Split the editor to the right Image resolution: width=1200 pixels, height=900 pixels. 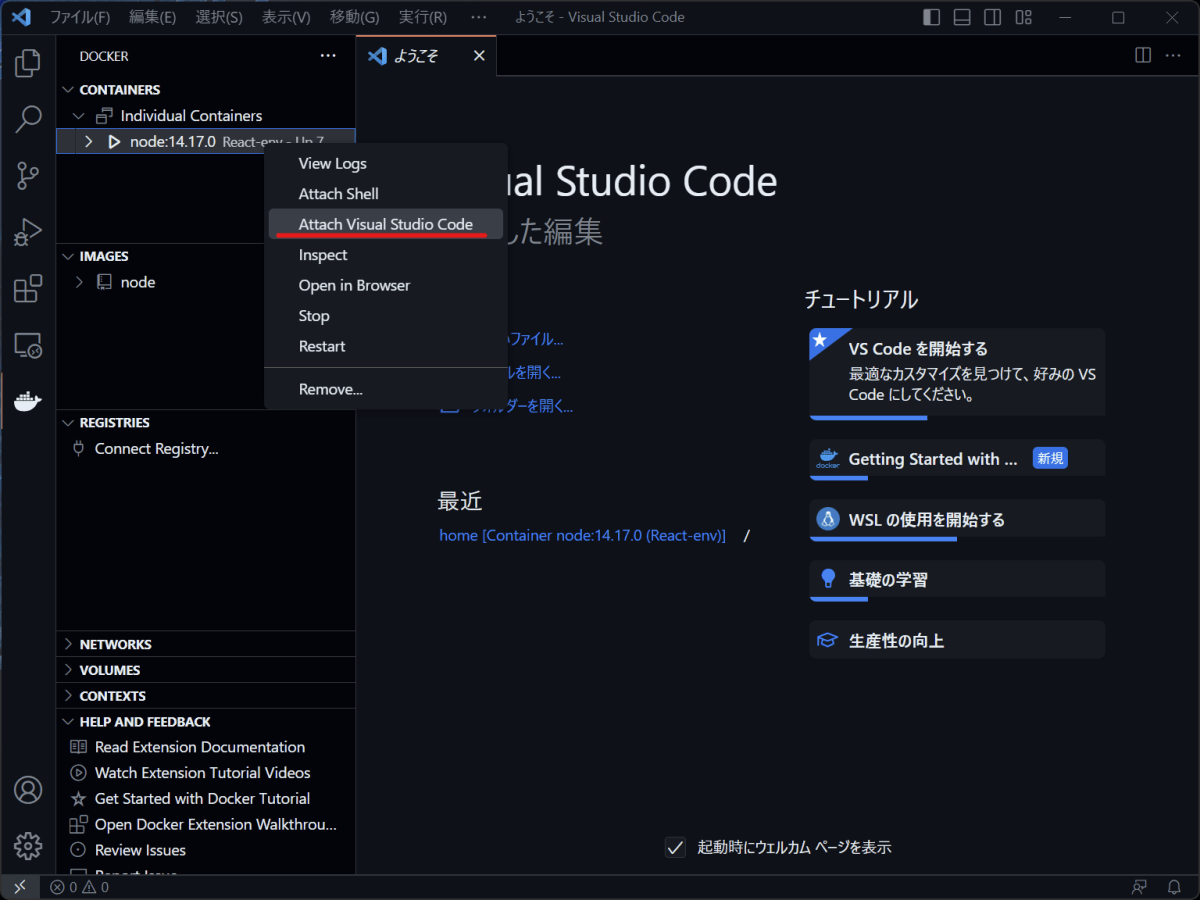1143,56
